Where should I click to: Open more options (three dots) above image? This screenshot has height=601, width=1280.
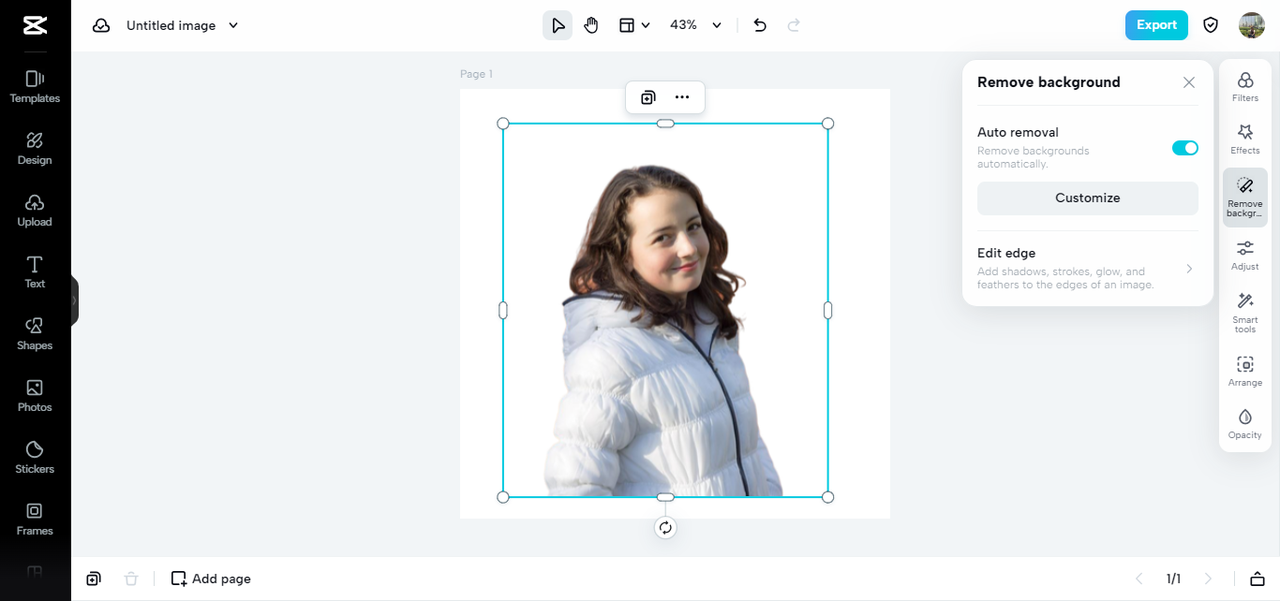pos(682,97)
